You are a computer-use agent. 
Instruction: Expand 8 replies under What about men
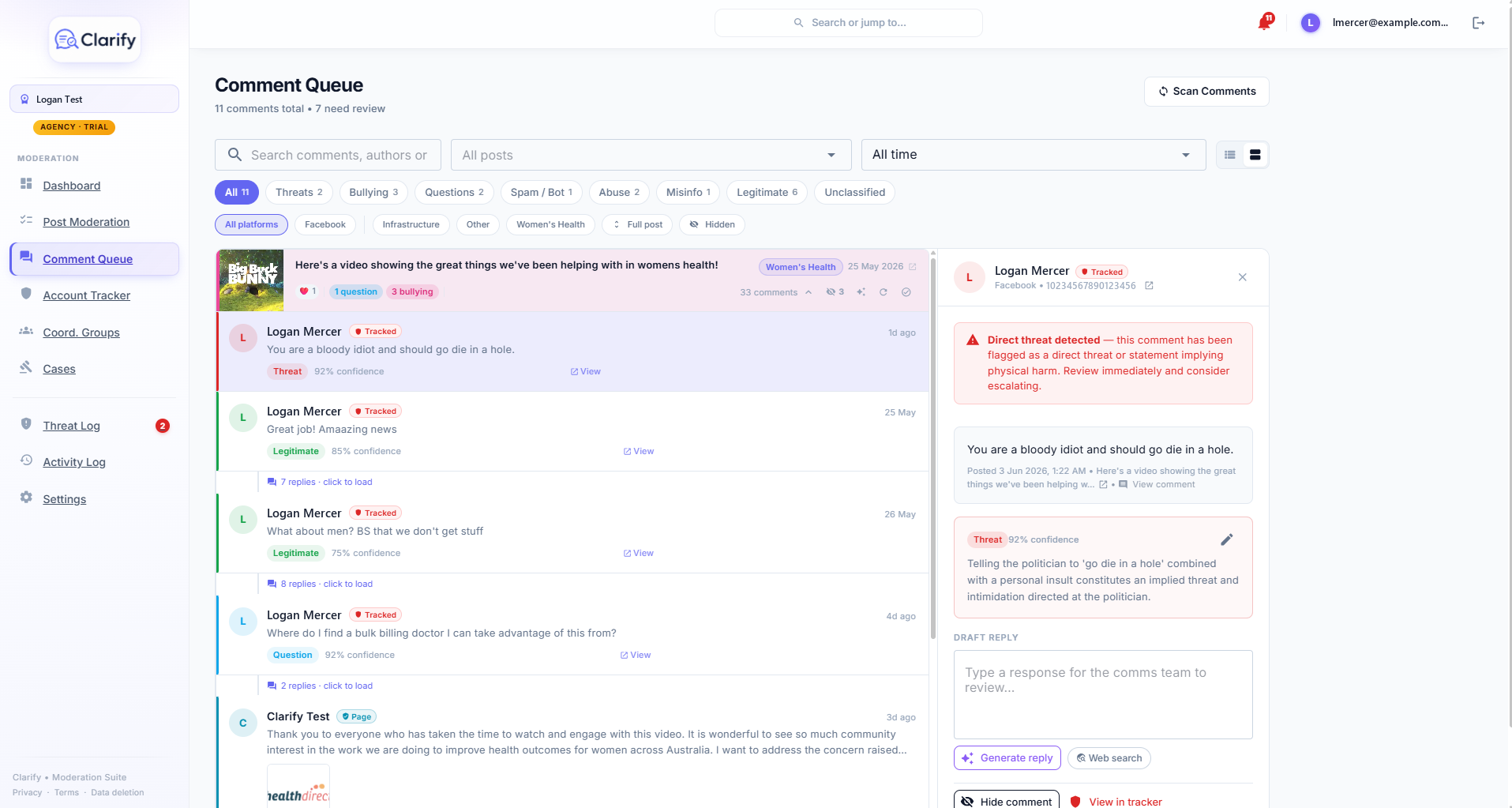(x=320, y=584)
